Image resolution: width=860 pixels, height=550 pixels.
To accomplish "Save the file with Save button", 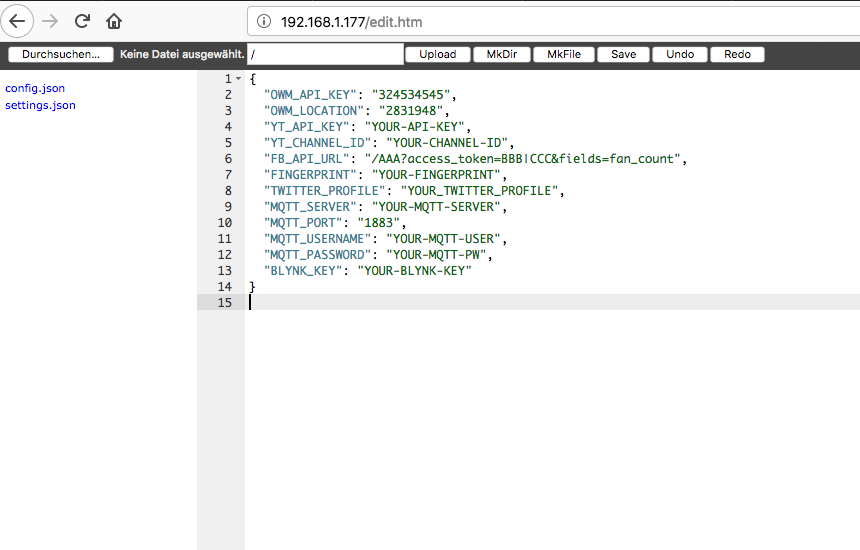I will (x=623, y=55).
